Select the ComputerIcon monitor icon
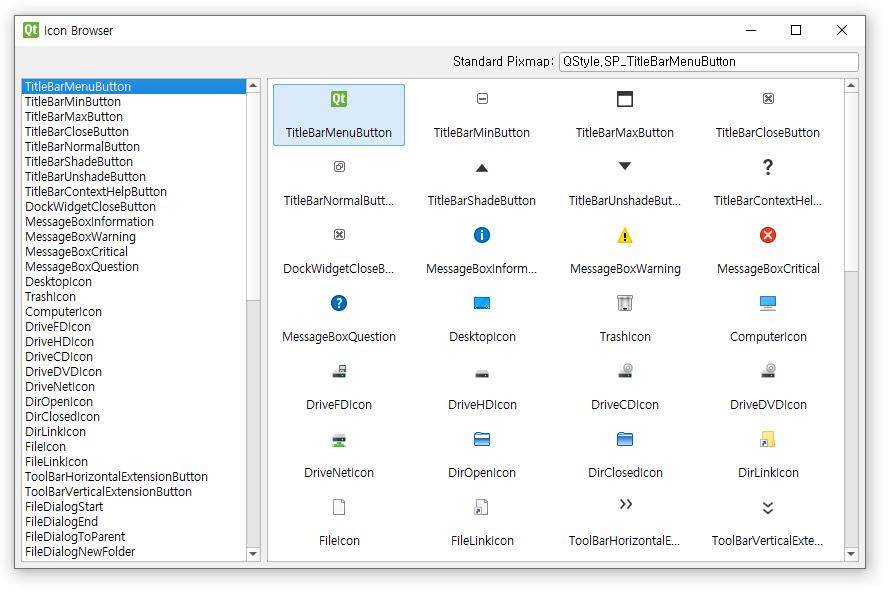Screen dimensions: 892x598 point(768,303)
